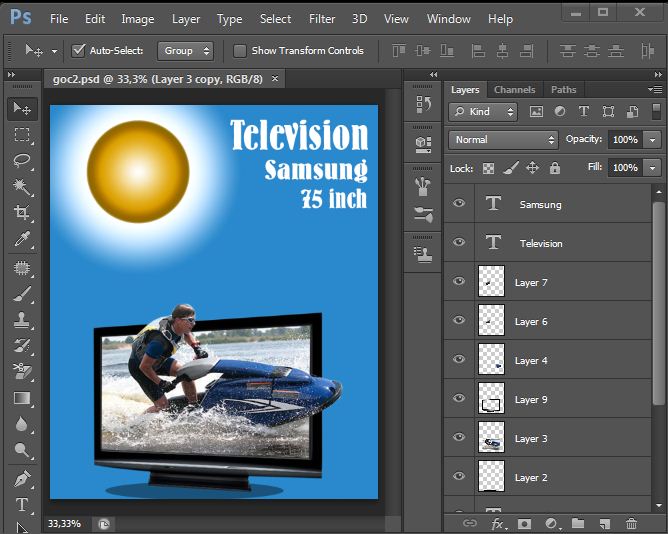Hide the Samsung text layer
The width and height of the screenshot is (668, 534).
[459, 204]
